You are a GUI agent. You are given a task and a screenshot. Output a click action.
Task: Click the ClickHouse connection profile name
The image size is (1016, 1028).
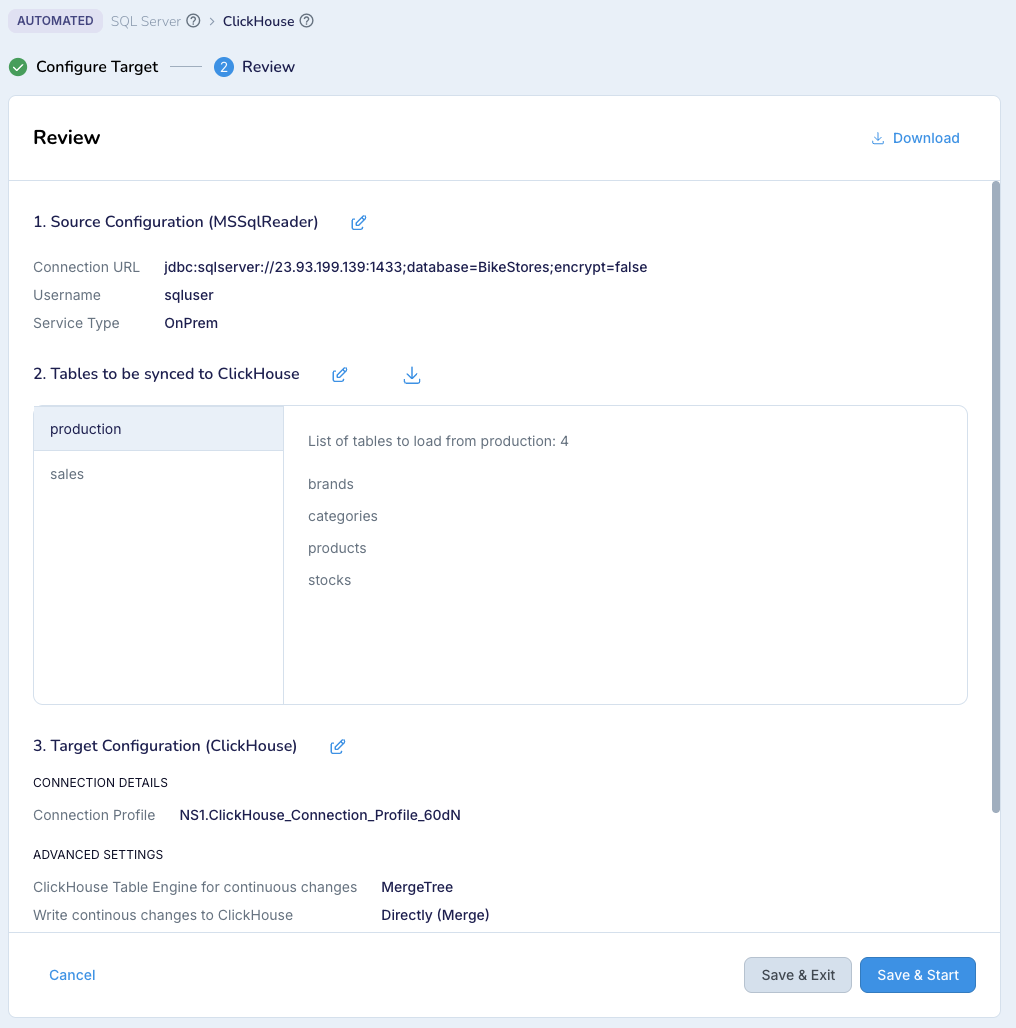320,815
